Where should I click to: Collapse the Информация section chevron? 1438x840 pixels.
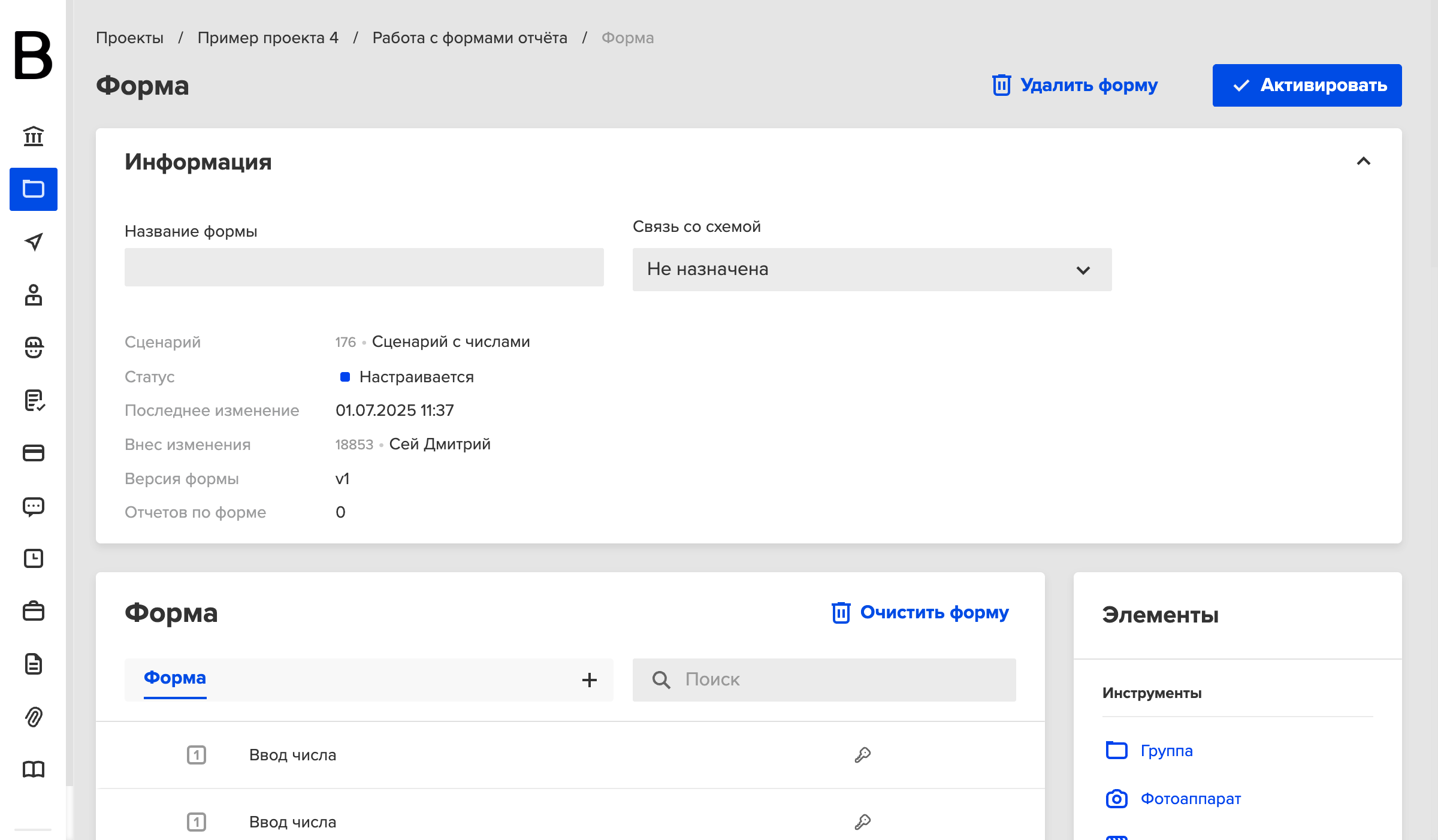(1364, 161)
